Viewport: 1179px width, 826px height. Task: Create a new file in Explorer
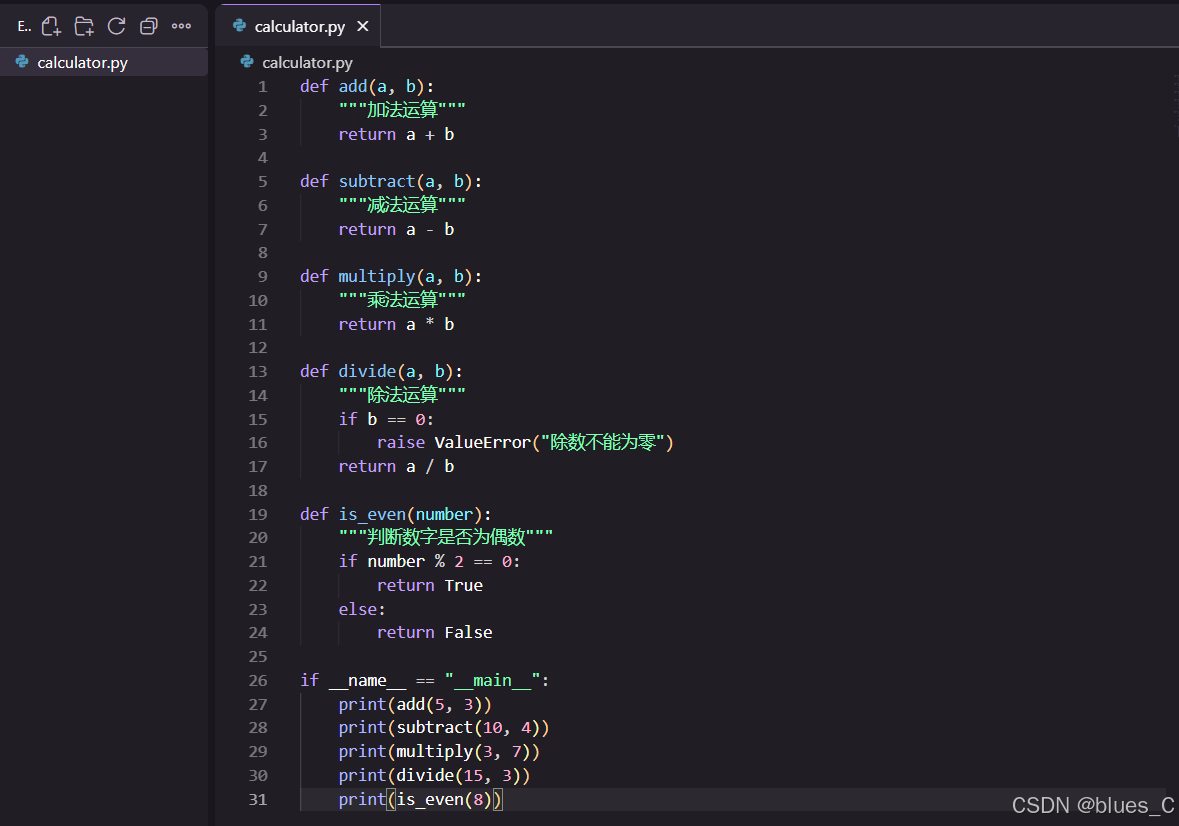pyautogui.click(x=51, y=26)
